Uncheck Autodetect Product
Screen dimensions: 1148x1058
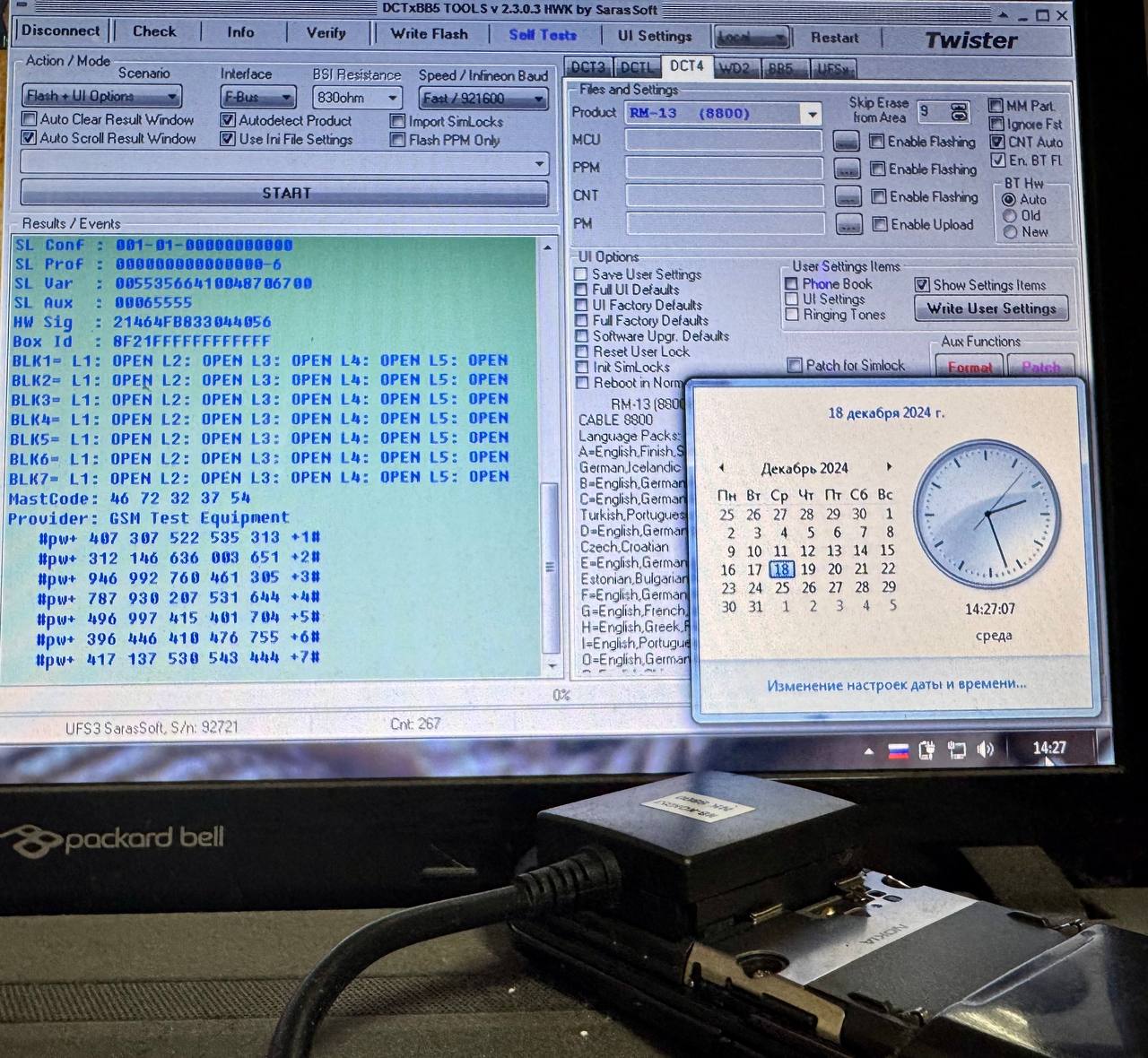point(228,120)
